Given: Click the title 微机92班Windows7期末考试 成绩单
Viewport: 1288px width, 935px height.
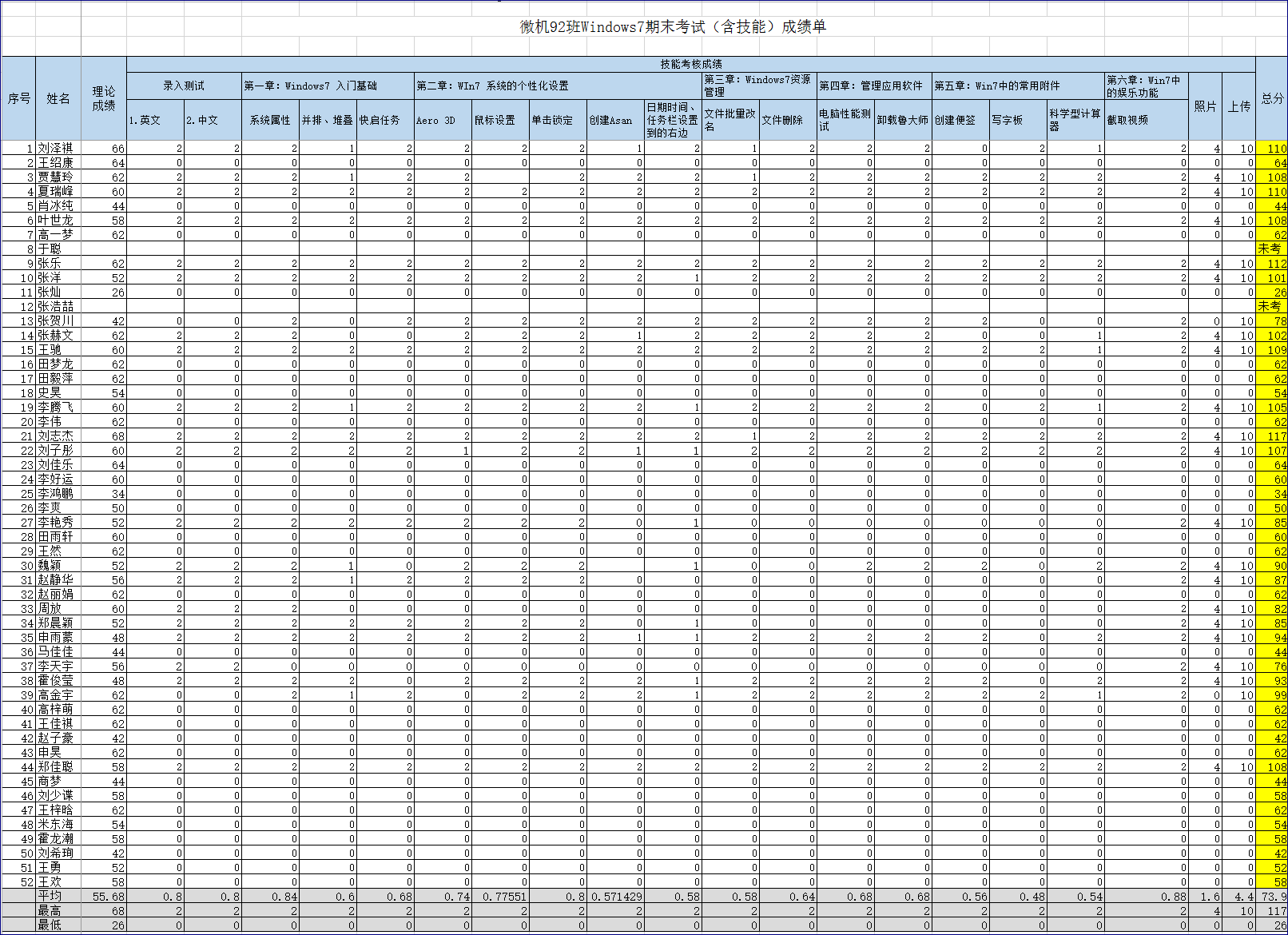Looking at the screenshot, I should (x=673, y=26).
